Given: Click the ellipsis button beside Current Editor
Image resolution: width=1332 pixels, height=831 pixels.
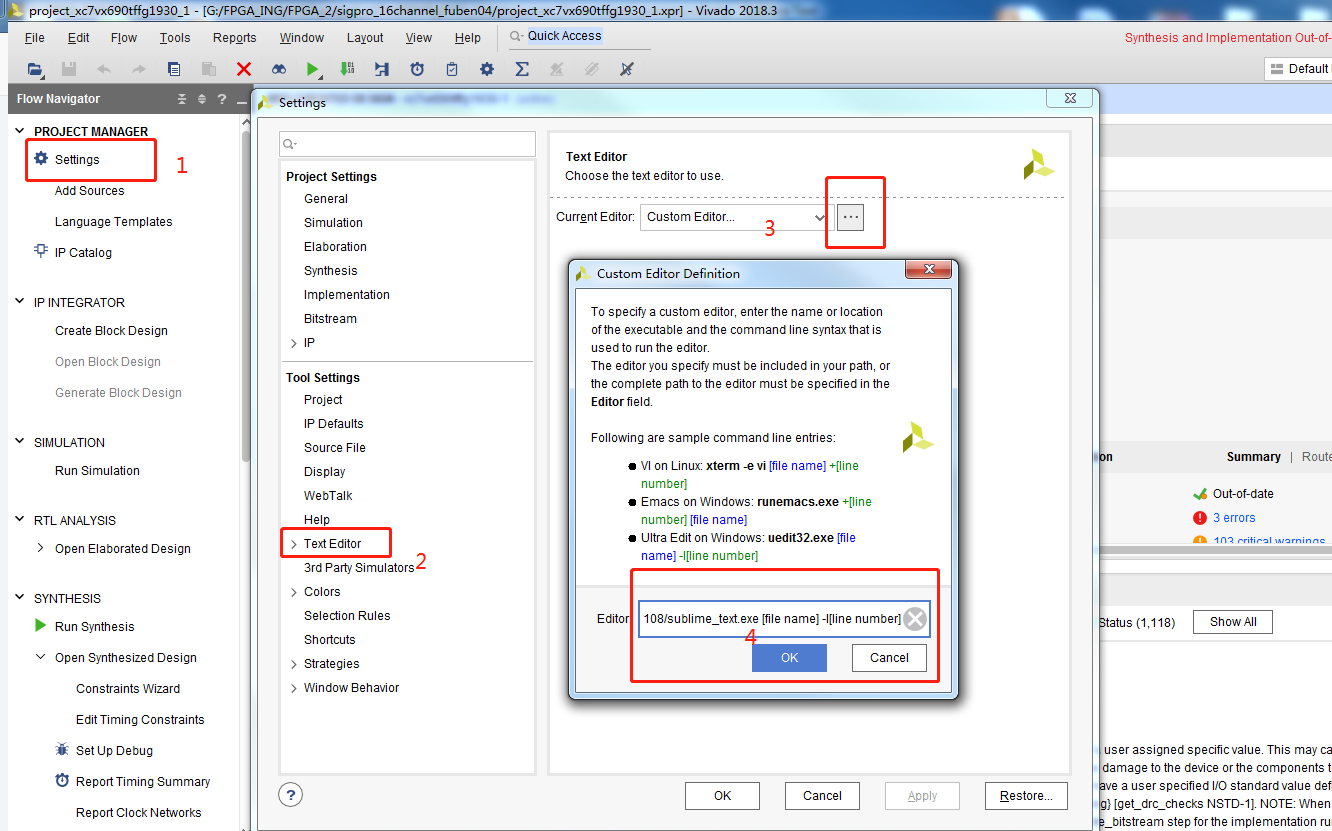Looking at the screenshot, I should click(x=850, y=217).
